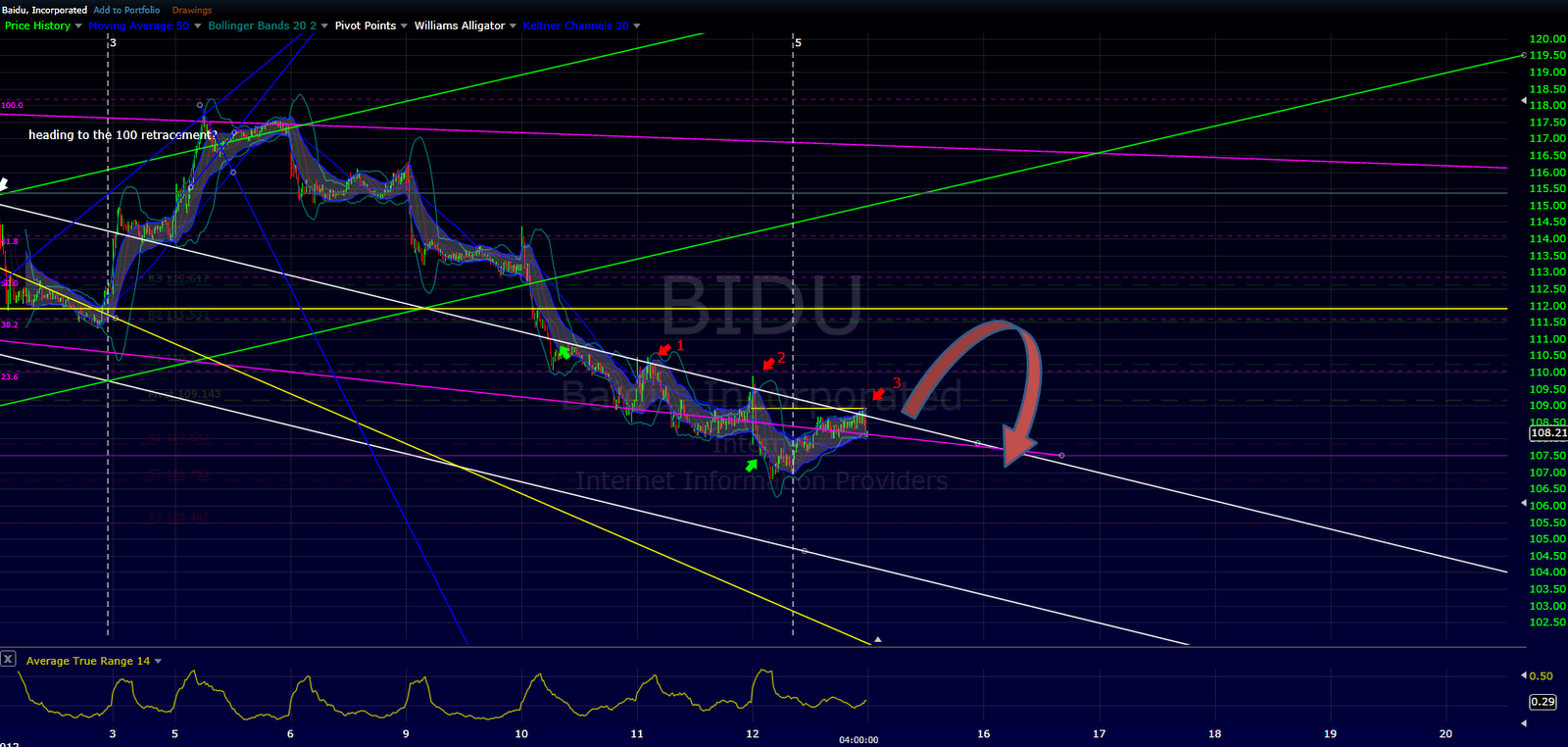Open the Average True Range 14 dropdown arrow
Screen dimensions: 1568x747
click(x=158, y=661)
